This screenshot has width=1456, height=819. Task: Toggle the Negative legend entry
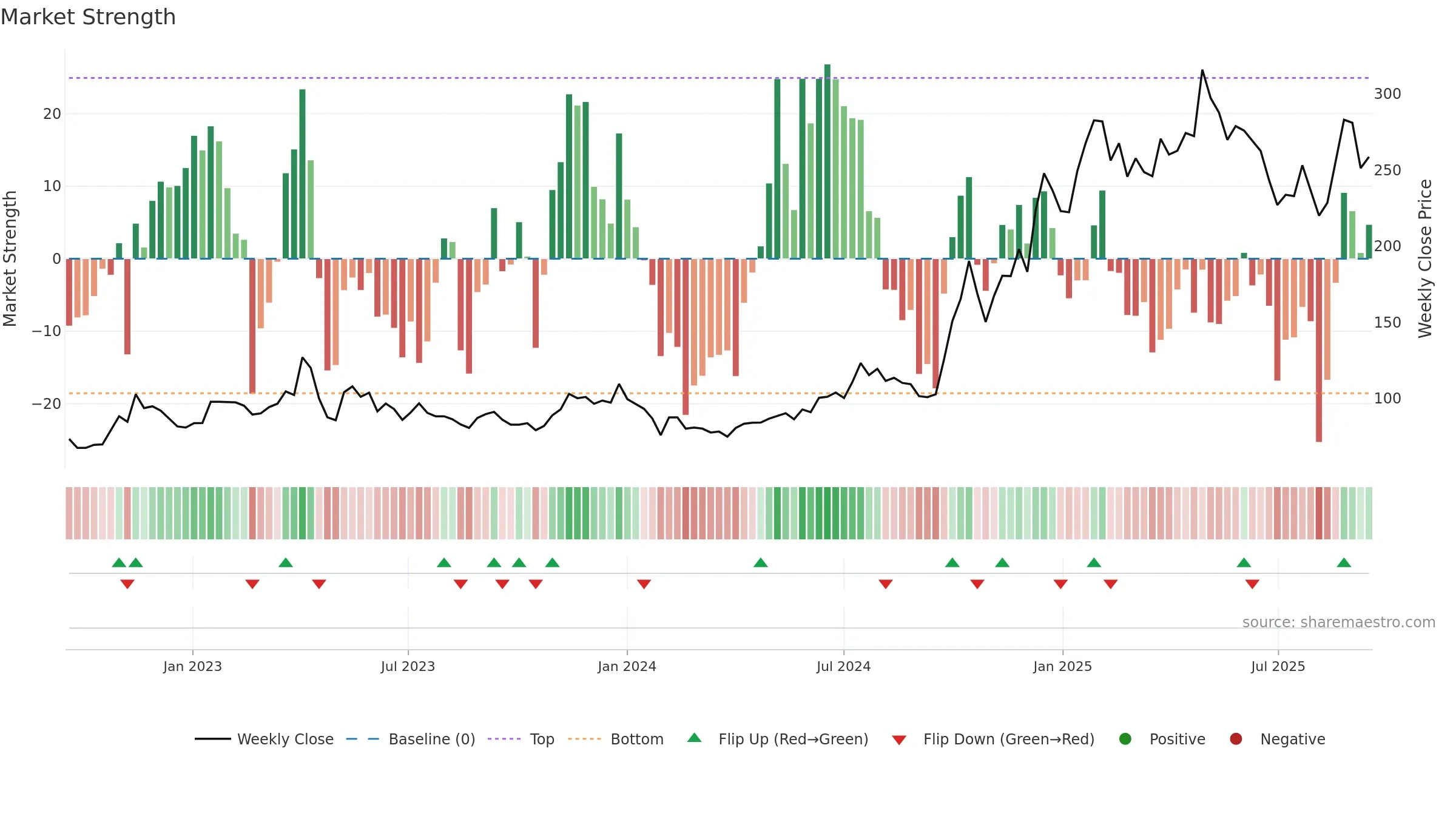1277,739
